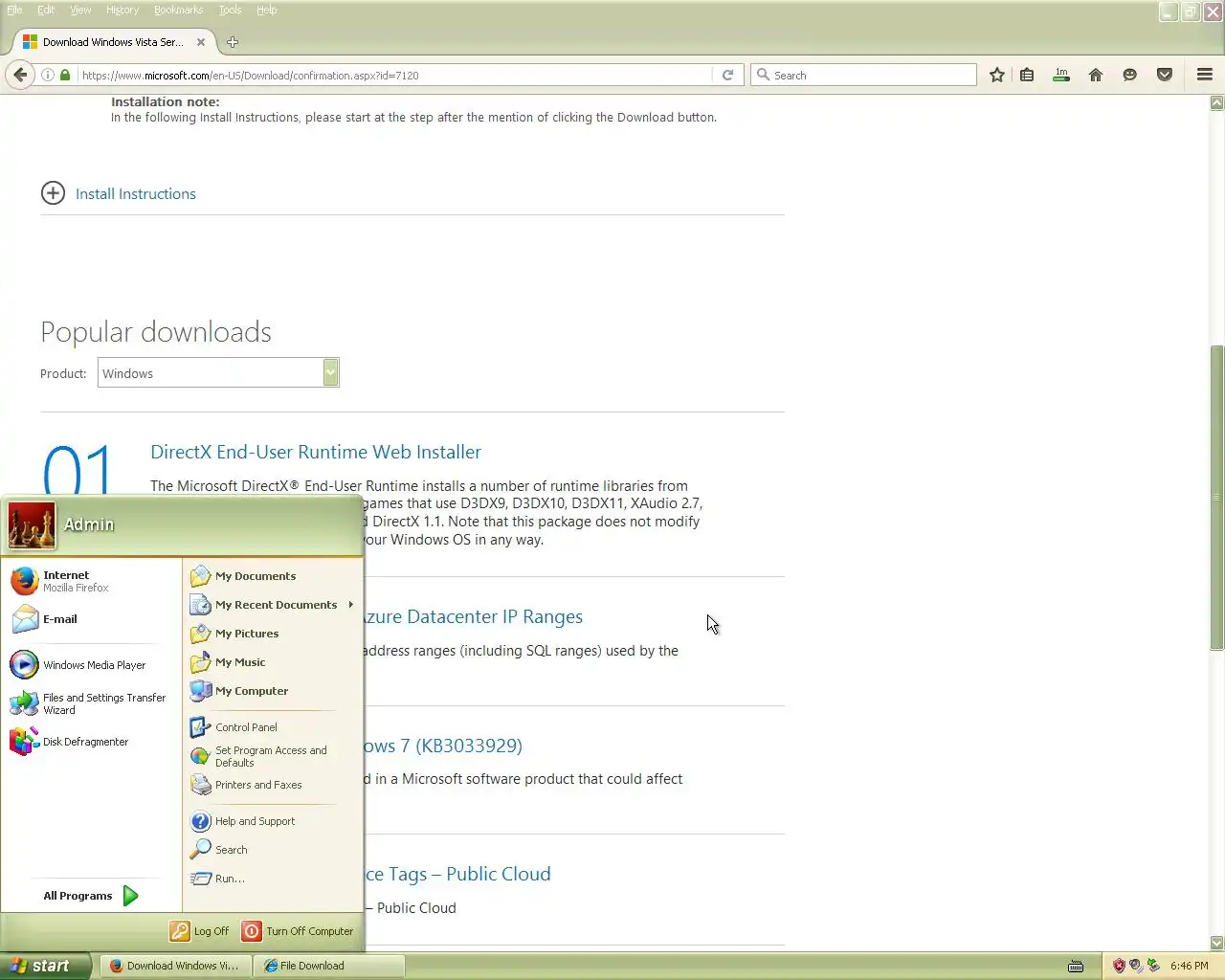Open the Firefox hamburger menu
Viewport: 1225px width, 980px height.
coord(1205,75)
